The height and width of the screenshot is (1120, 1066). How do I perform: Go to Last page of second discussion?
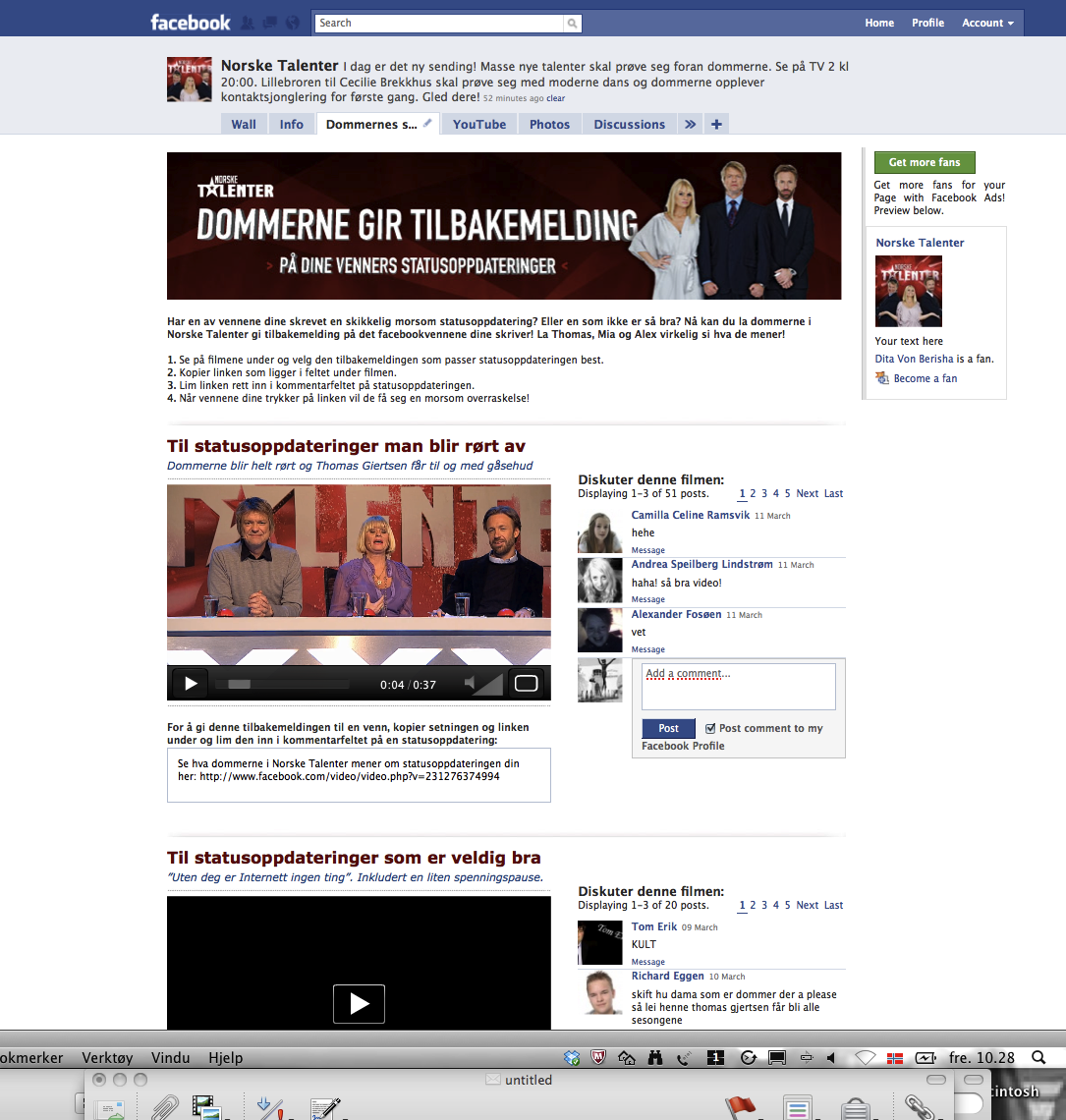click(x=834, y=905)
